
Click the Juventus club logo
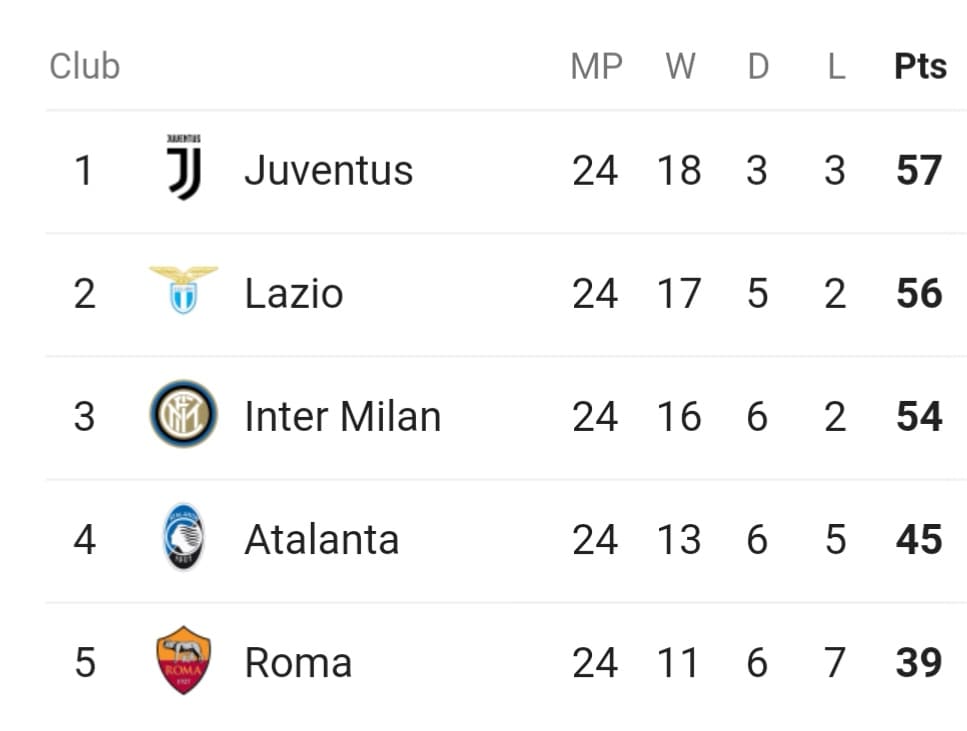184,167
